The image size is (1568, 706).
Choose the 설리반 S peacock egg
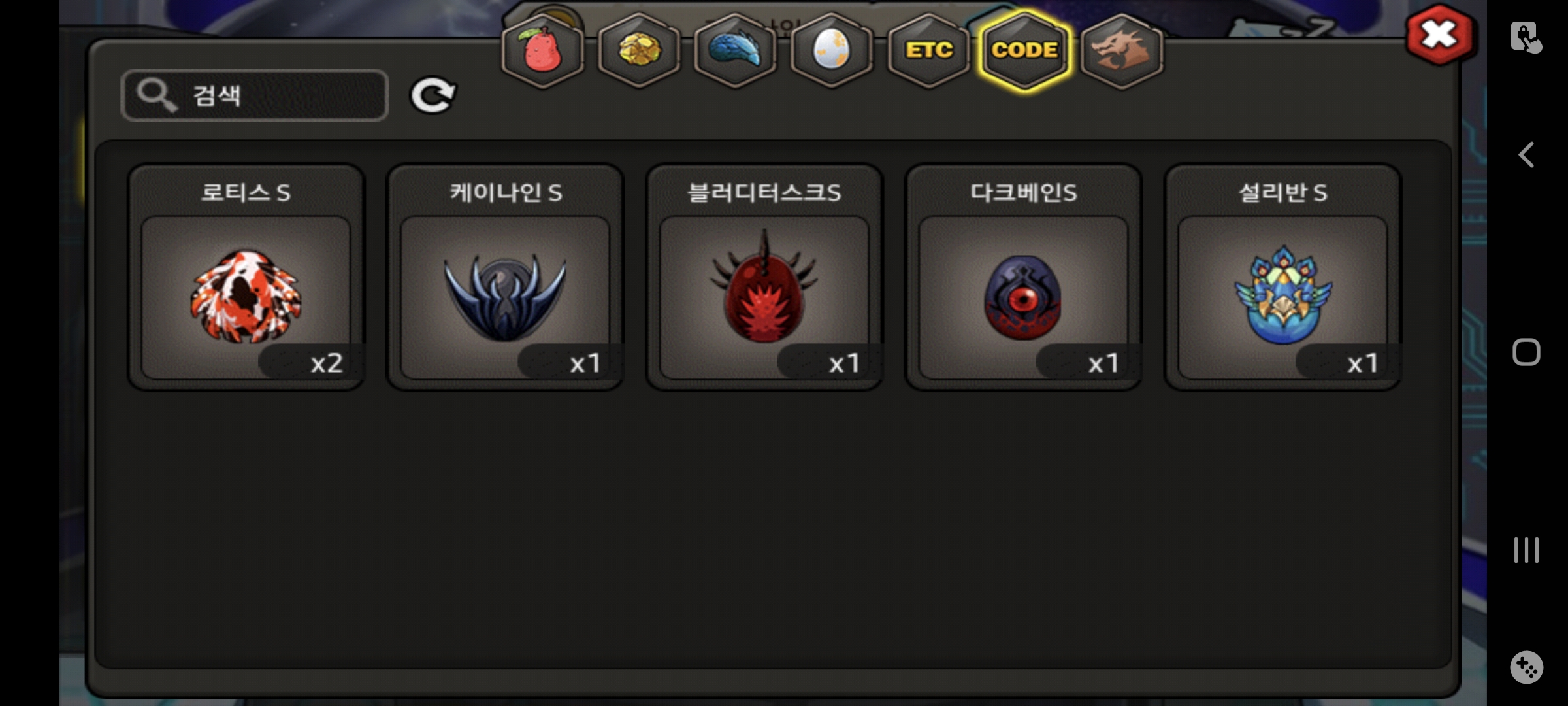[1282, 277]
